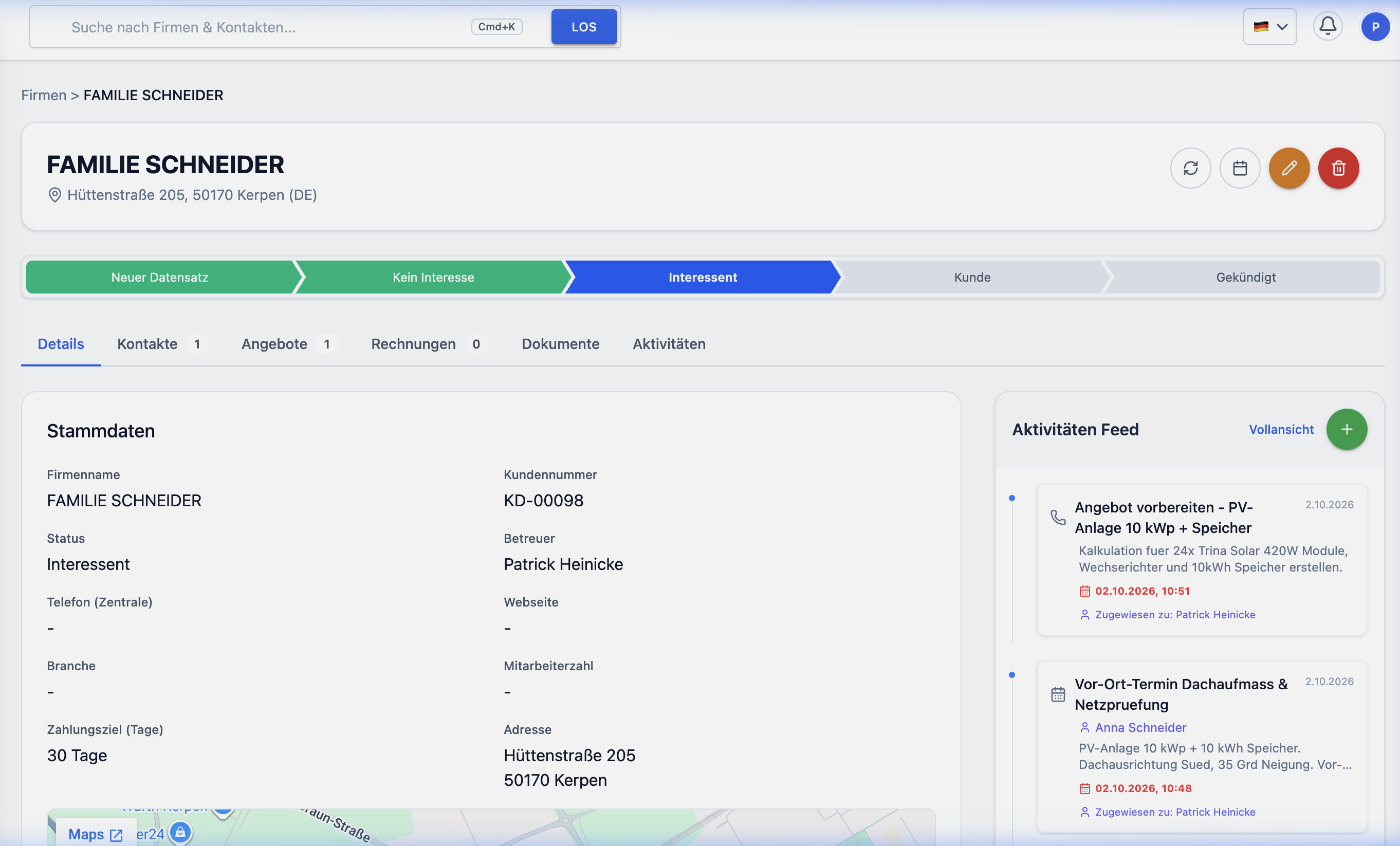This screenshot has width=1400, height=846.
Task: Open the notifications bell
Action: [1328, 26]
